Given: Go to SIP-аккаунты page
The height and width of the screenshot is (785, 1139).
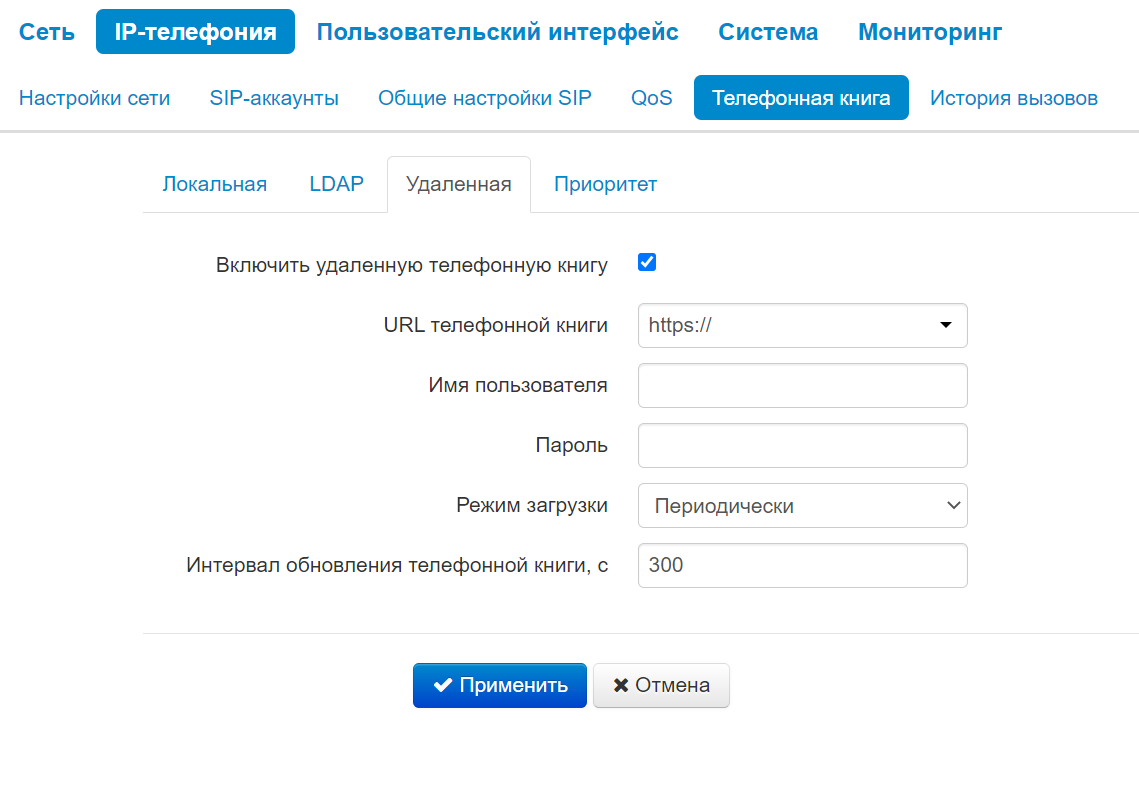Looking at the screenshot, I should [274, 98].
